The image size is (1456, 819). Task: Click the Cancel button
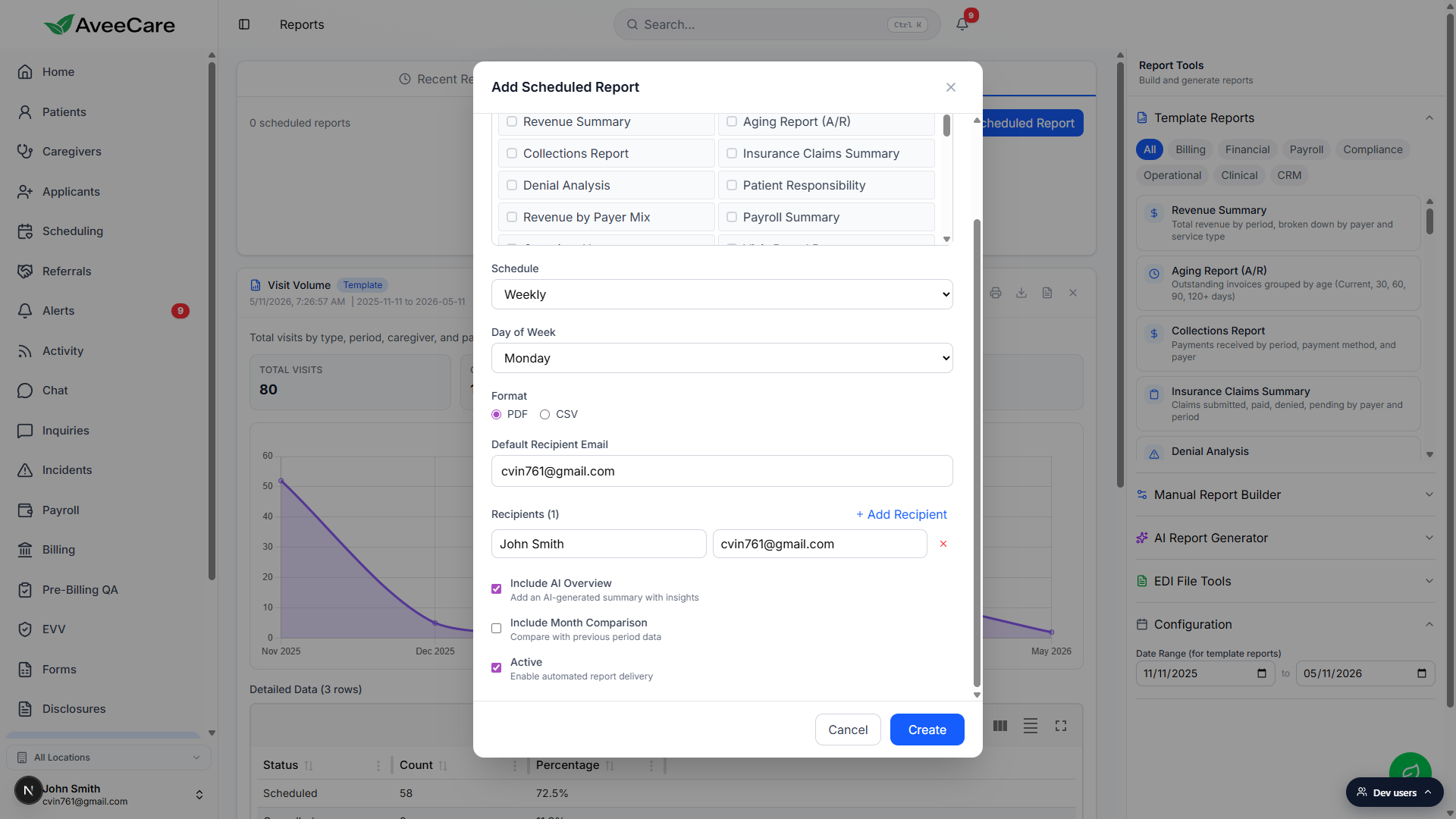[x=848, y=730]
